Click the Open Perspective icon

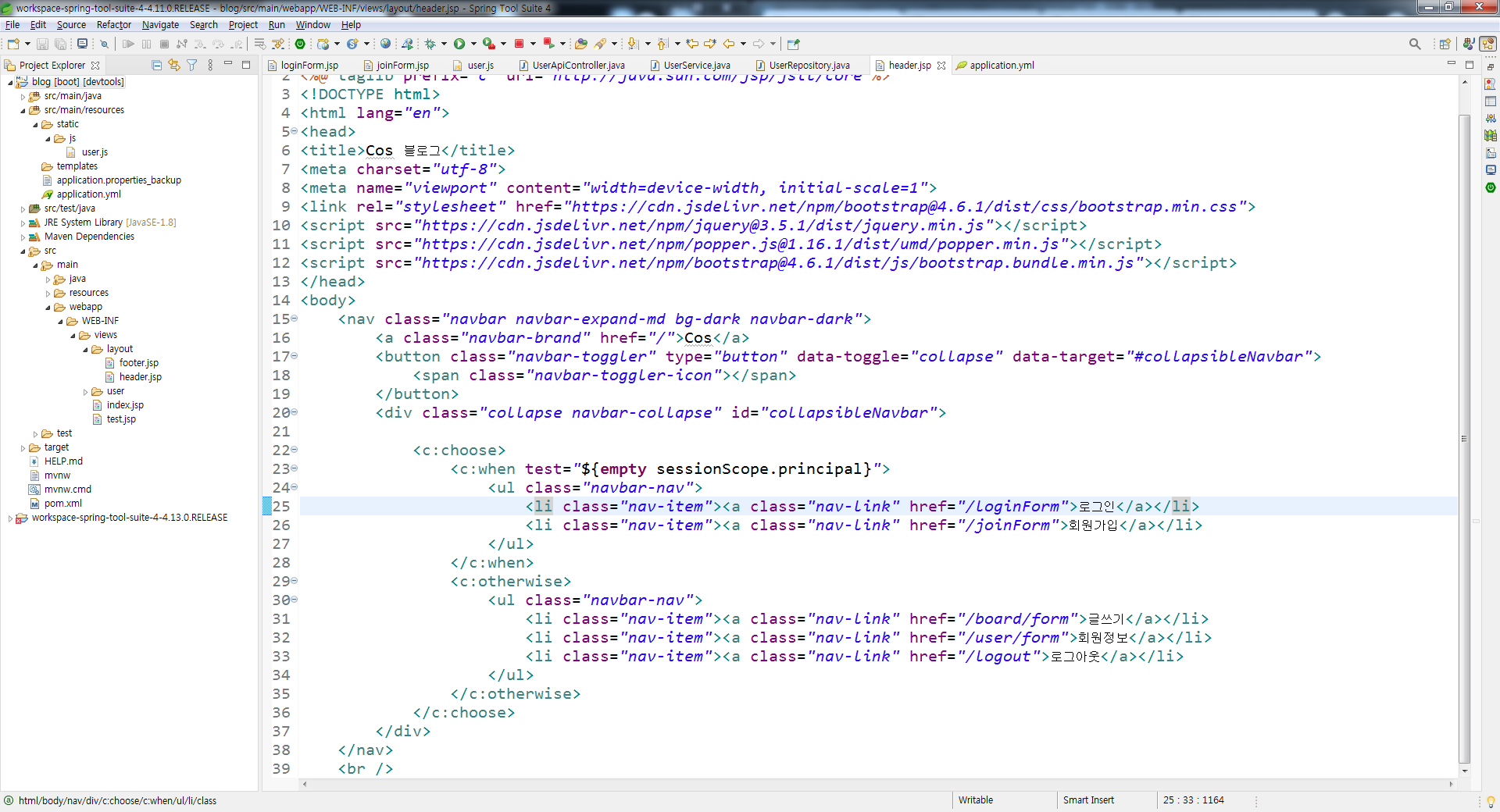1445,44
